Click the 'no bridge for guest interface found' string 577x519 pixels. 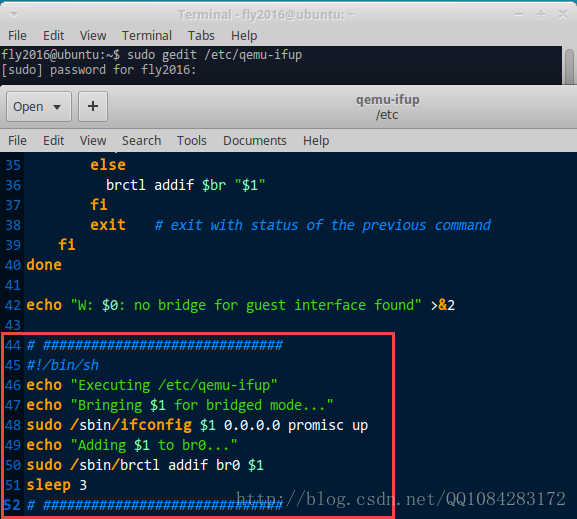point(273,305)
